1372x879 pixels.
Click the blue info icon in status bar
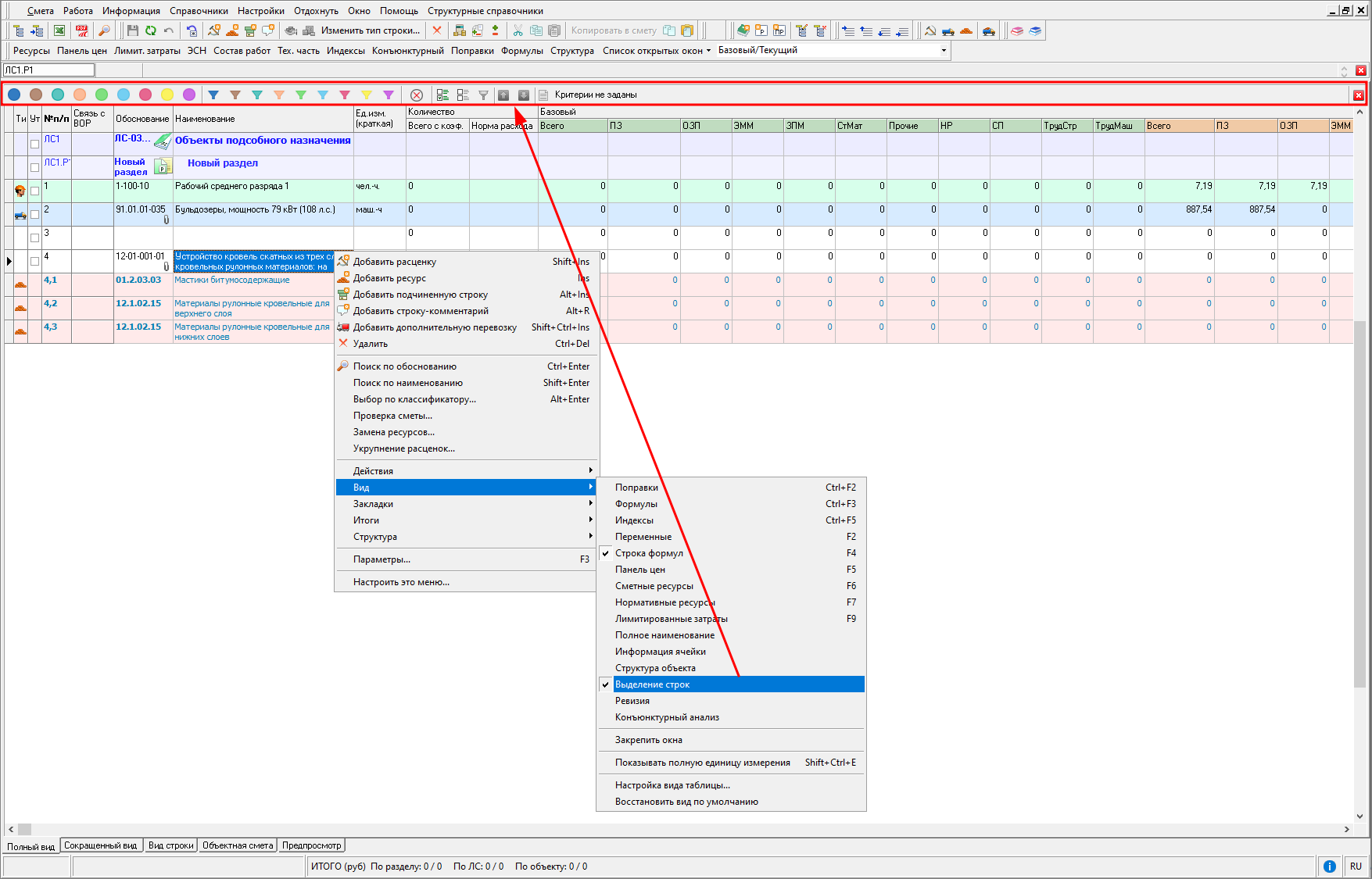click(1329, 866)
